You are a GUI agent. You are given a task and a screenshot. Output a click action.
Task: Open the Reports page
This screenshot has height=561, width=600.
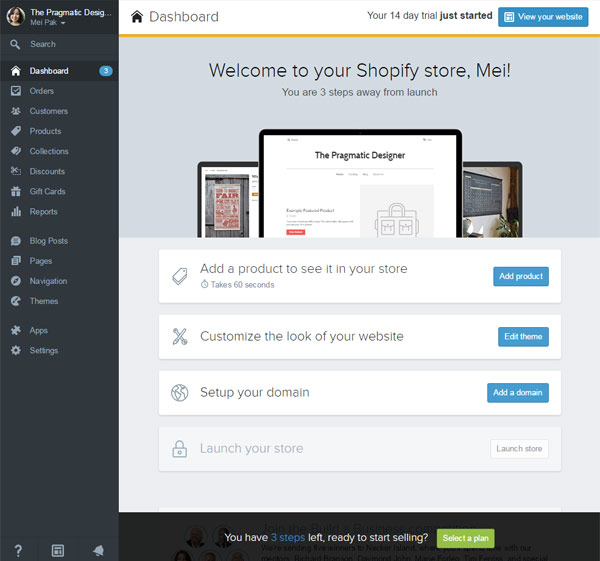pyautogui.click(x=43, y=212)
